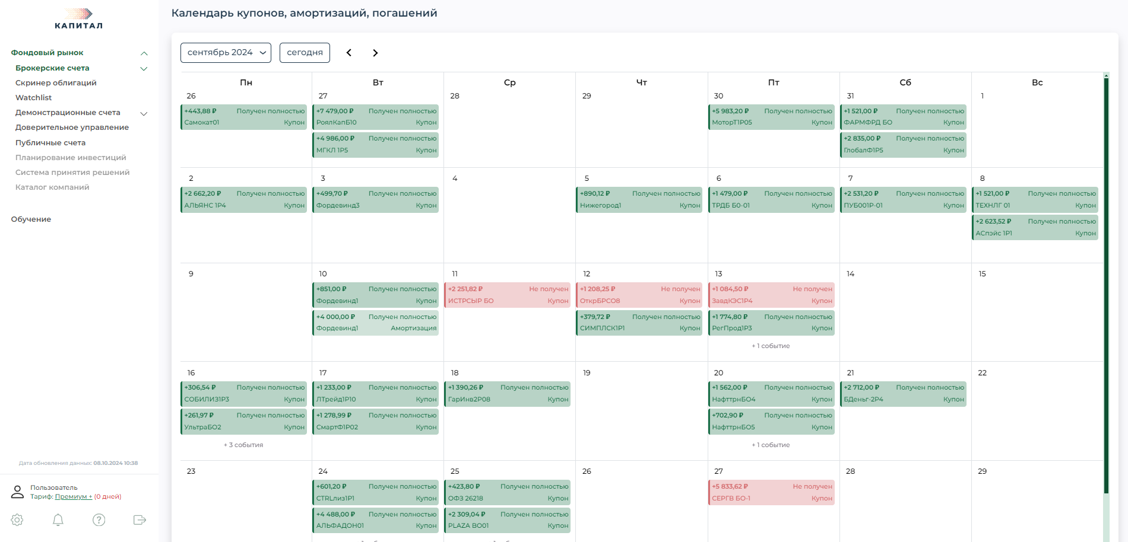
Task: Open the ГлобалФ1Р5 coupon event
Action: click(x=904, y=145)
